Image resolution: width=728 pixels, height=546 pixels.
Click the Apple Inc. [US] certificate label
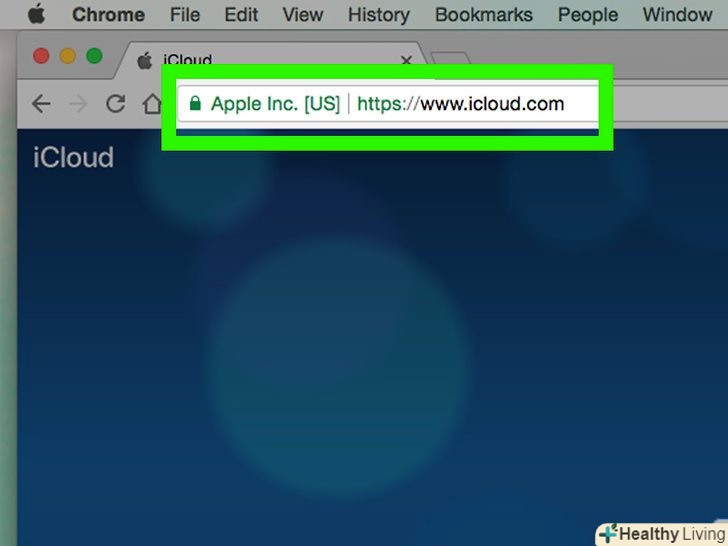click(x=275, y=104)
